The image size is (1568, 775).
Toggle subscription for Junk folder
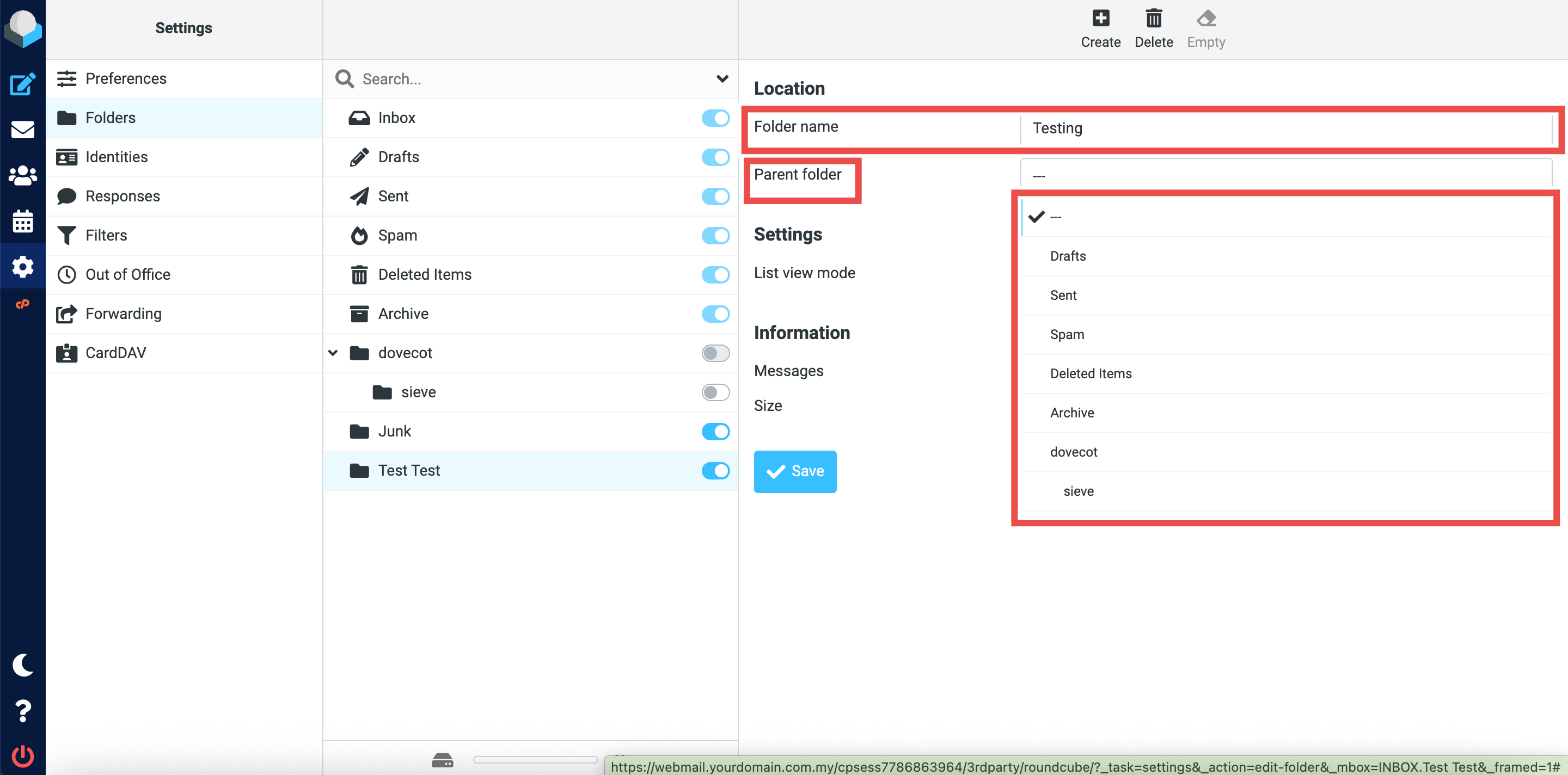coord(715,431)
